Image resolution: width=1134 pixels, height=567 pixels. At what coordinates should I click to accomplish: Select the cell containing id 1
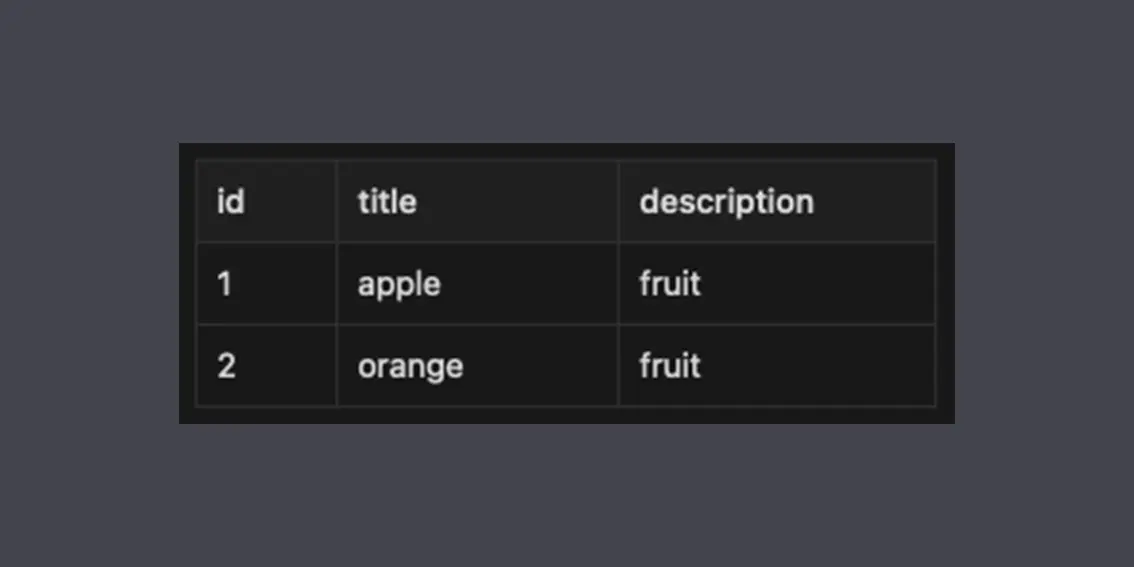coord(266,284)
